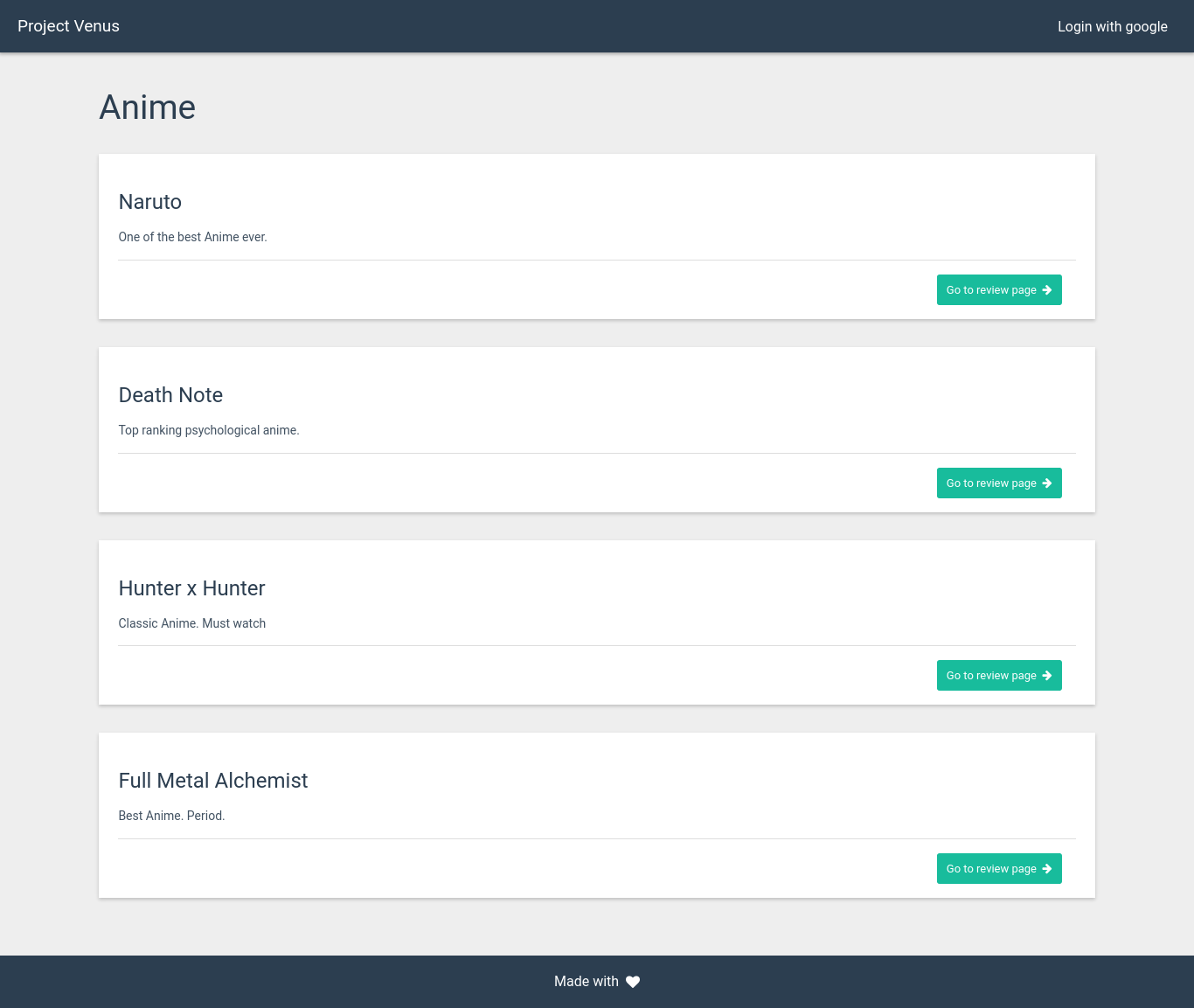Click 'Classic Anime. Must watch' description
This screenshot has height=1008, width=1194.
(192, 623)
